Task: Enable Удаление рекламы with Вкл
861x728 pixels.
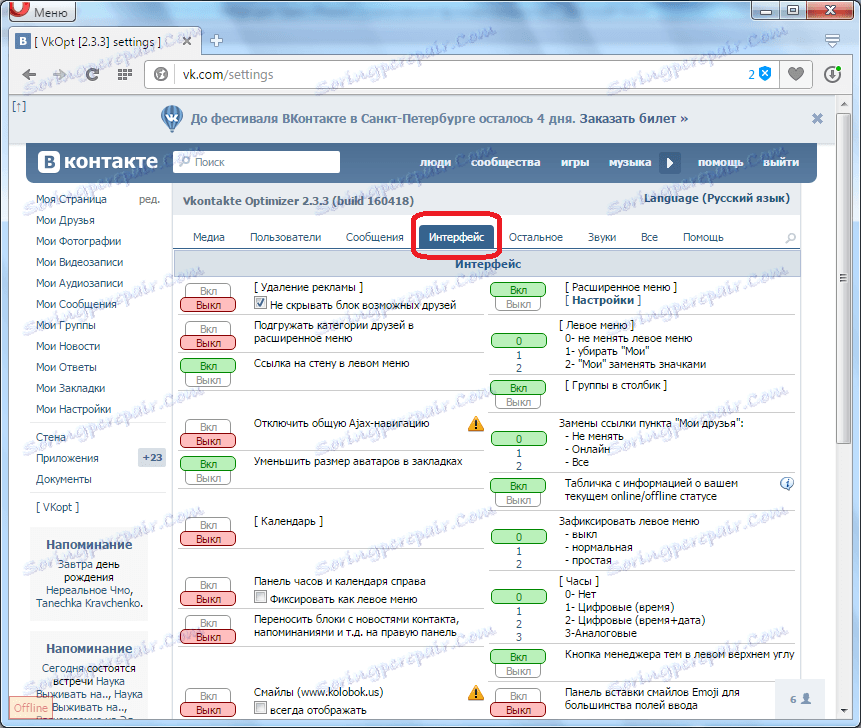Action: [208, 291]
